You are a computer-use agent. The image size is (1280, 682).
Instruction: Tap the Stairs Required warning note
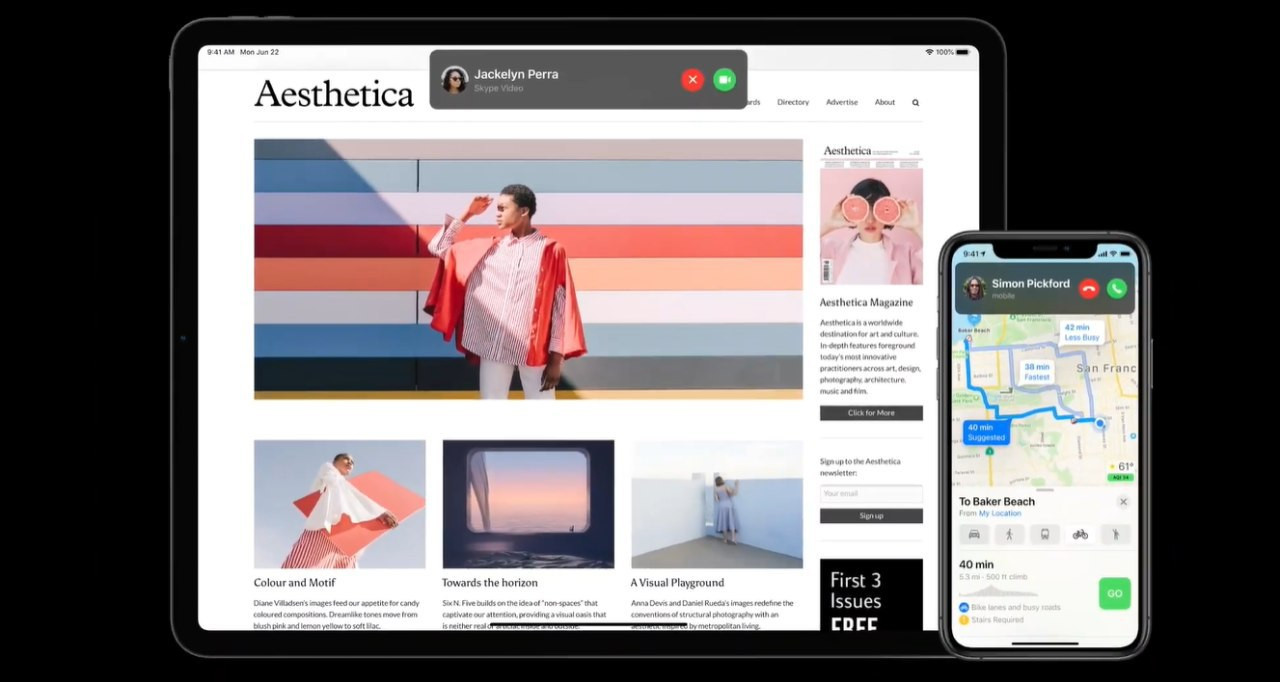tap(991, 620)
